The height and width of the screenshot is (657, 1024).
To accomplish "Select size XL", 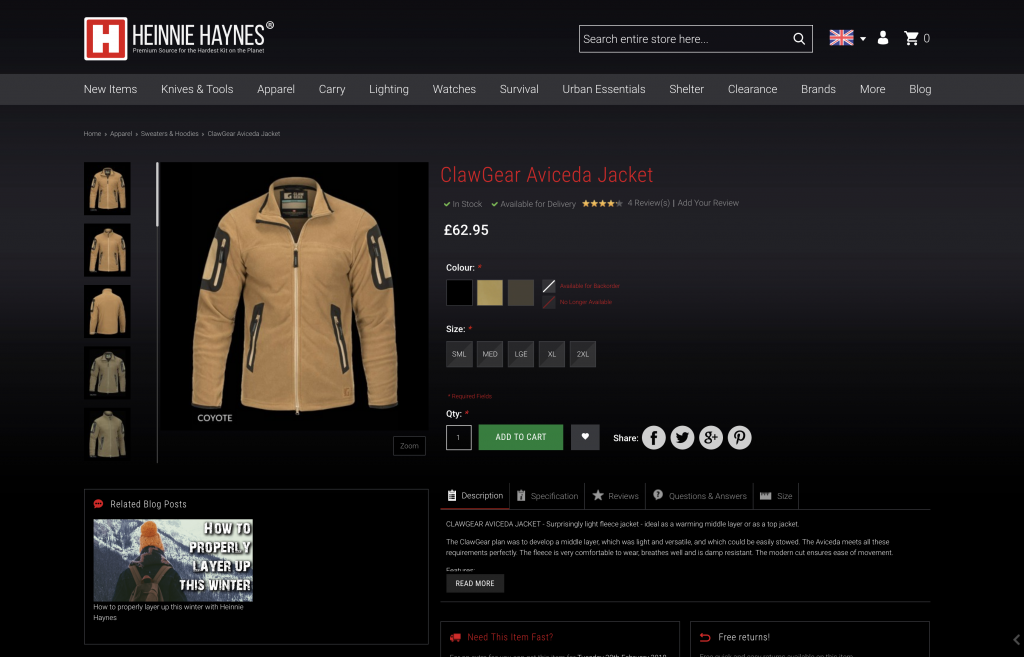I will [x=552, y=354].
